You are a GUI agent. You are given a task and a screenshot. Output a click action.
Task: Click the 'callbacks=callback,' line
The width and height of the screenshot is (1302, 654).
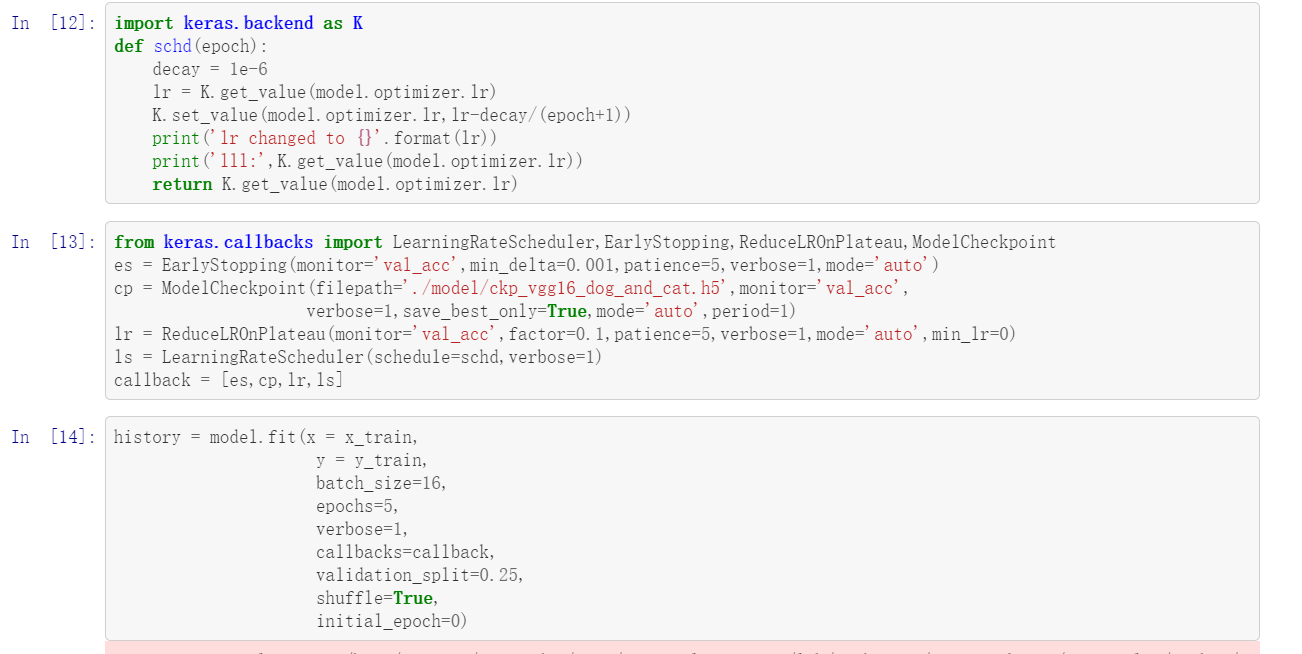click(405, 552)
